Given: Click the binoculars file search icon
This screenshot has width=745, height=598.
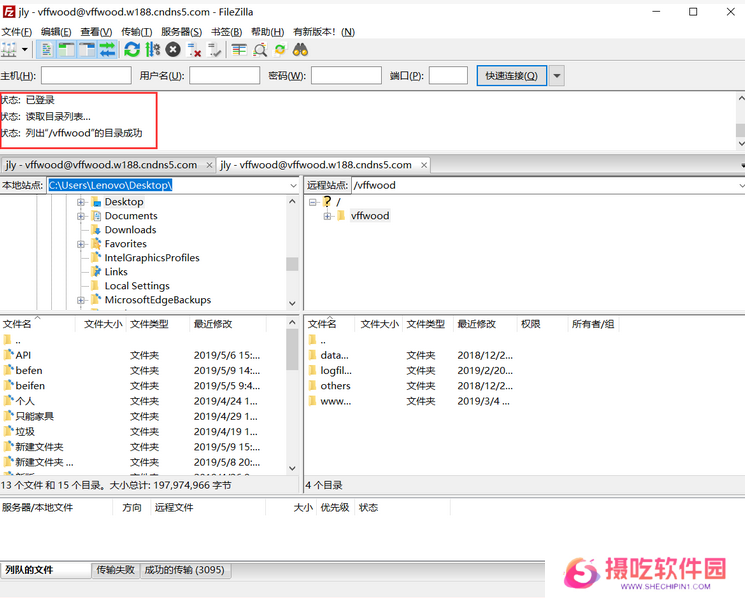Looking at the screenshot, I should coord(300,49).
